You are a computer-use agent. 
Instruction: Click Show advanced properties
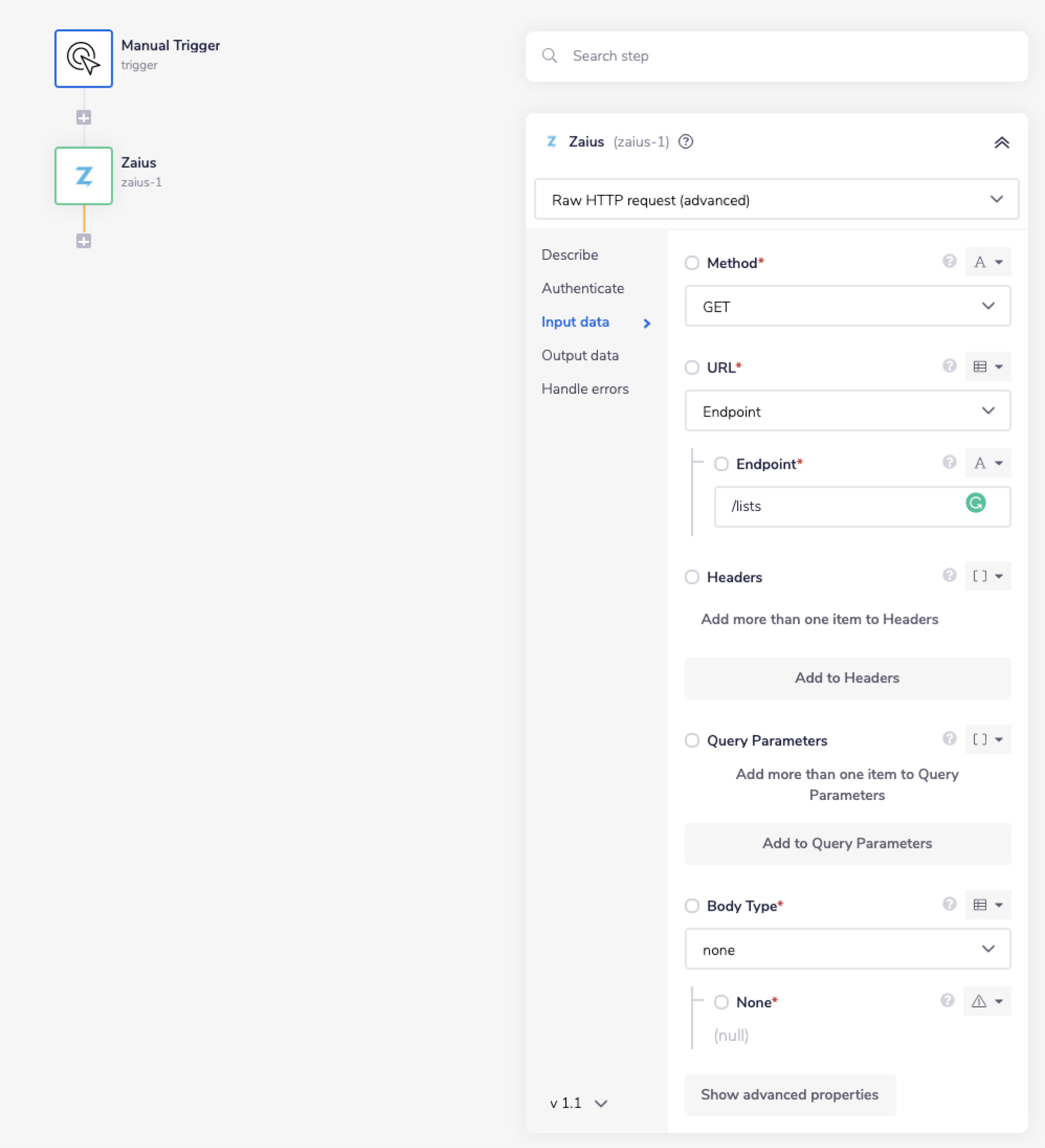tap(790, 1095)
